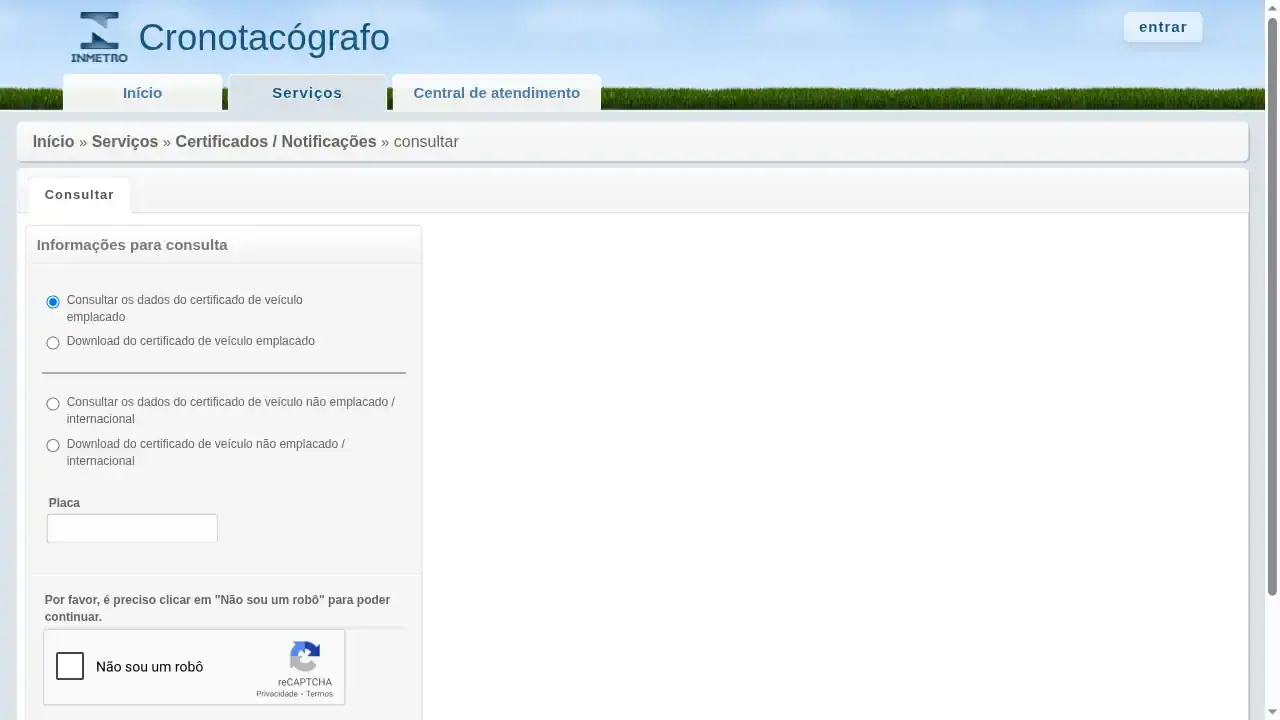Click inside the Placa input field
Image resolution: width=1280 pixels, height=720 pixels.
click(x=131, y=528)
